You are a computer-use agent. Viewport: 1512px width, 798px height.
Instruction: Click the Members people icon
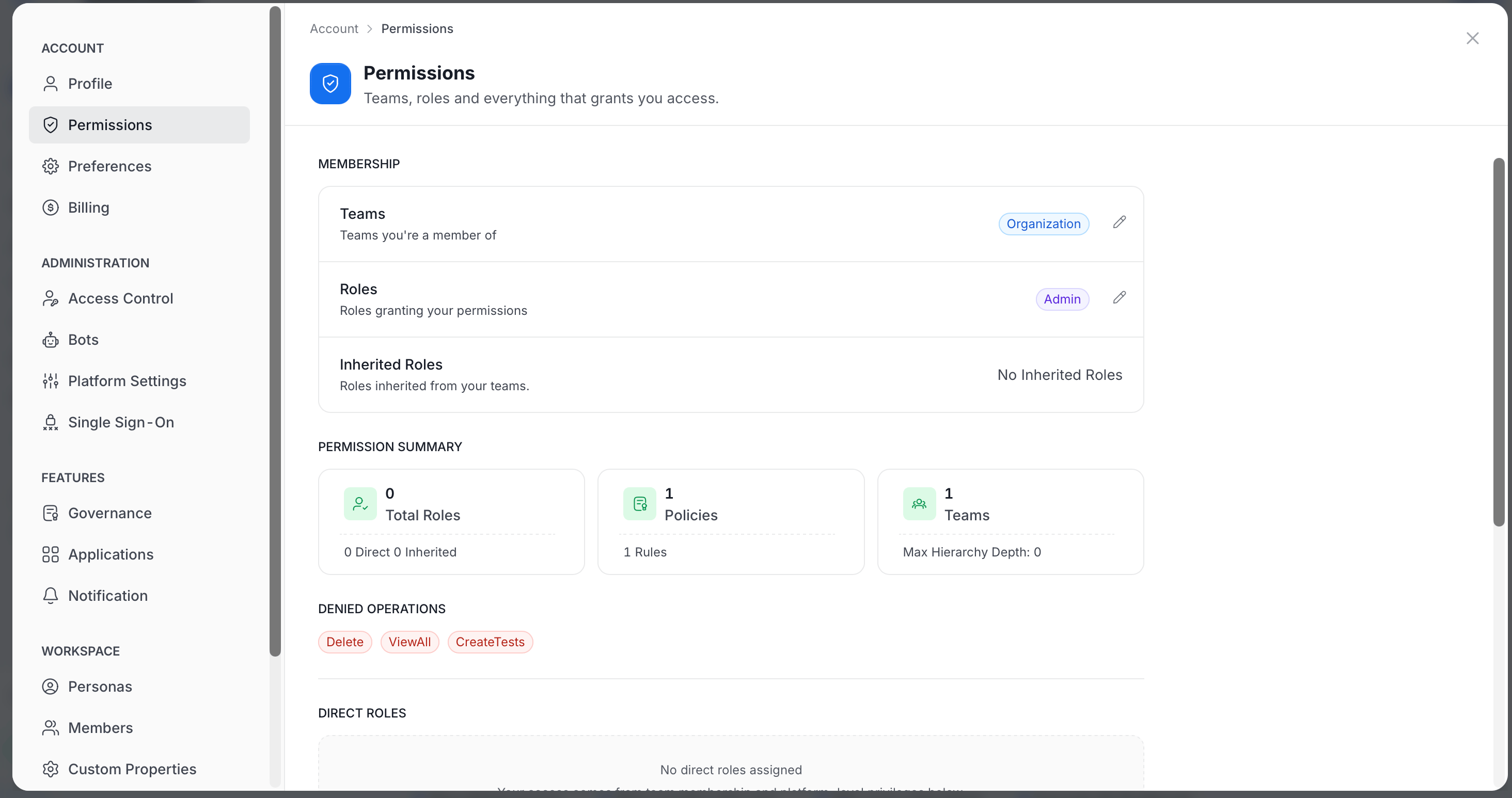[51, 728]
